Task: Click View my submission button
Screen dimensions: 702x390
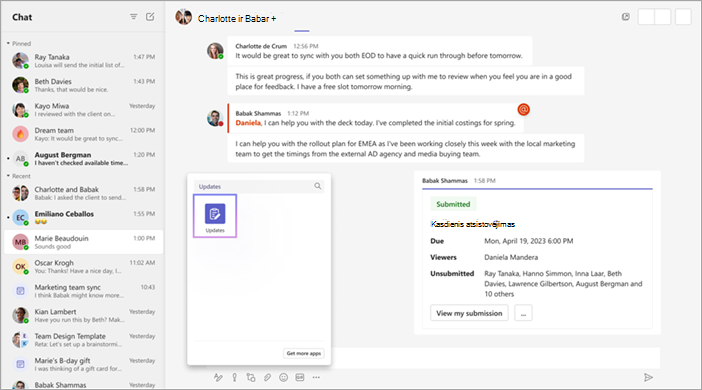Action: tap(469, 313)
